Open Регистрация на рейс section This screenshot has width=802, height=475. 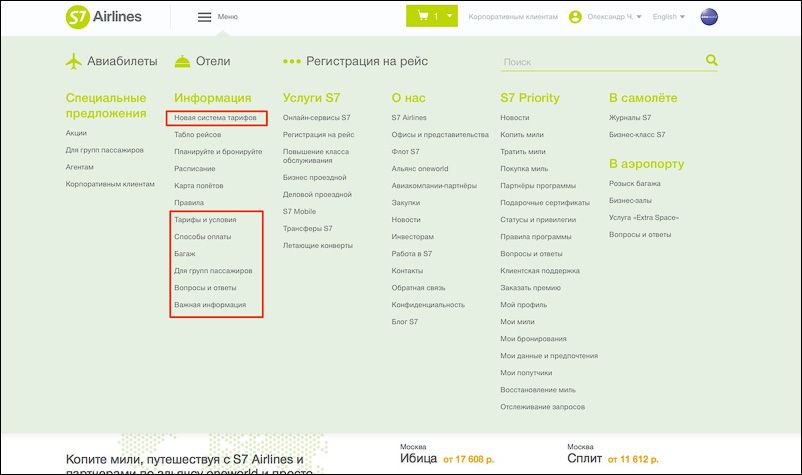point(367,61)
